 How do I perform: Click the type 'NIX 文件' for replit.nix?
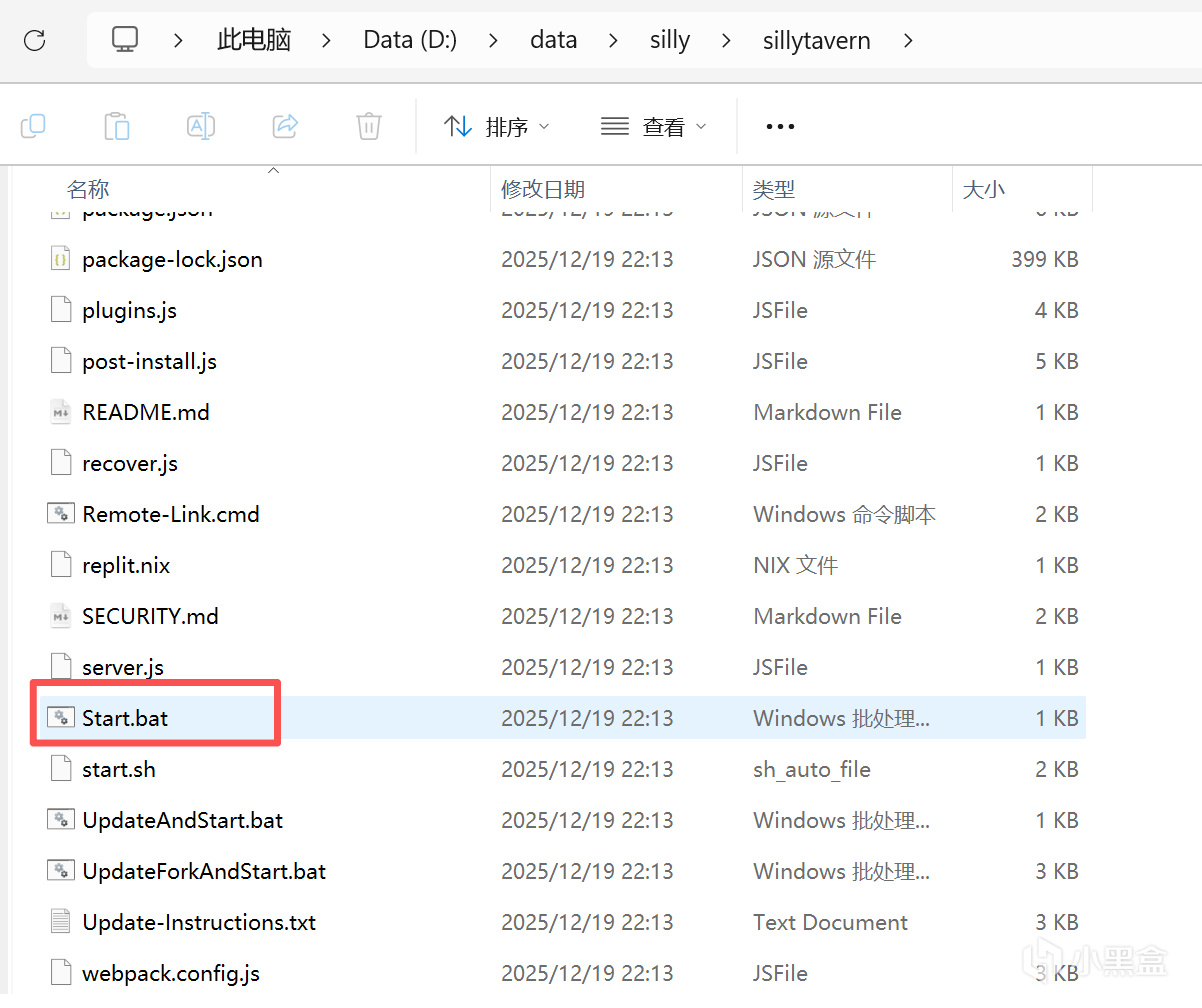click(x=795, y=565)
